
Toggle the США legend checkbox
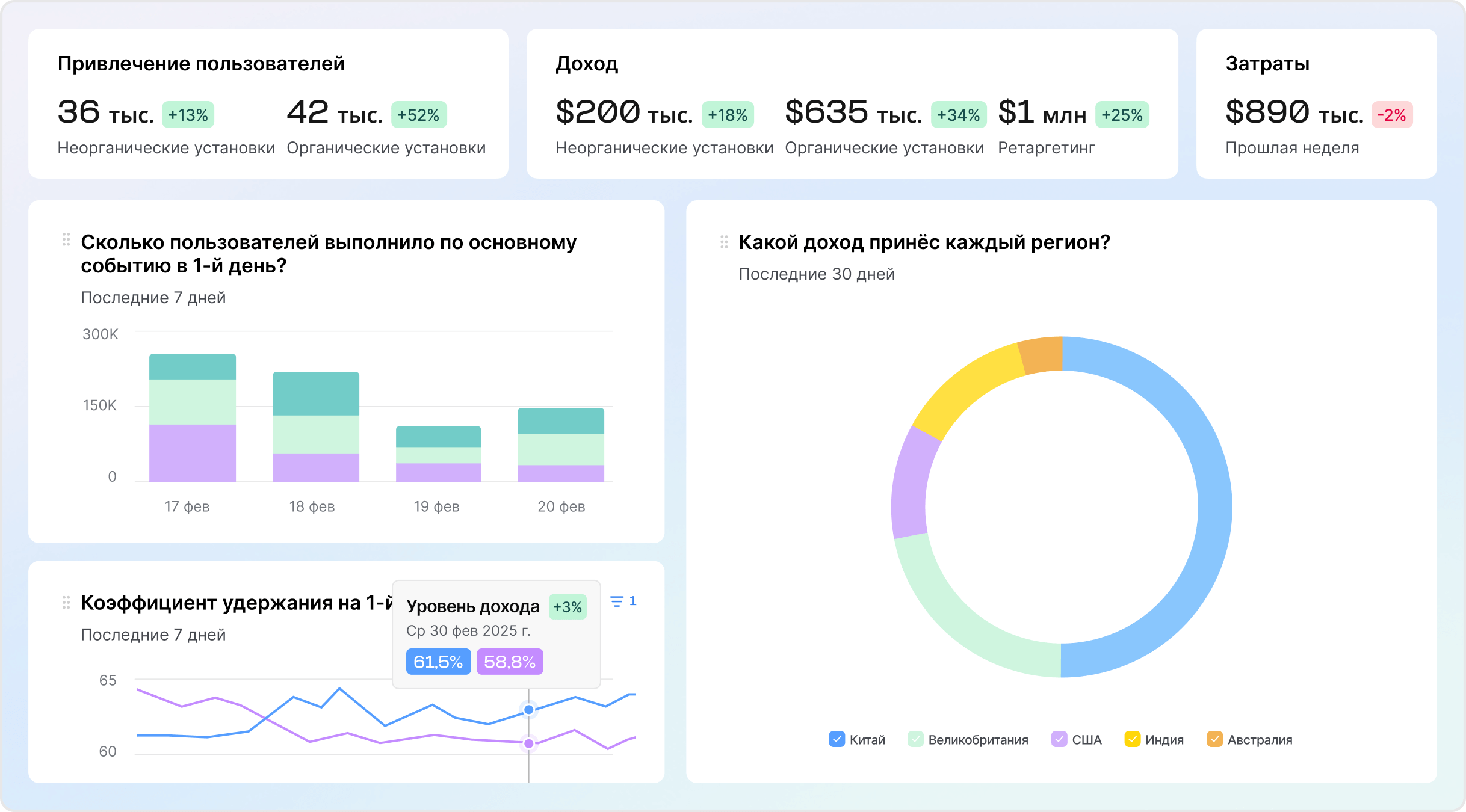point(1059,739)
